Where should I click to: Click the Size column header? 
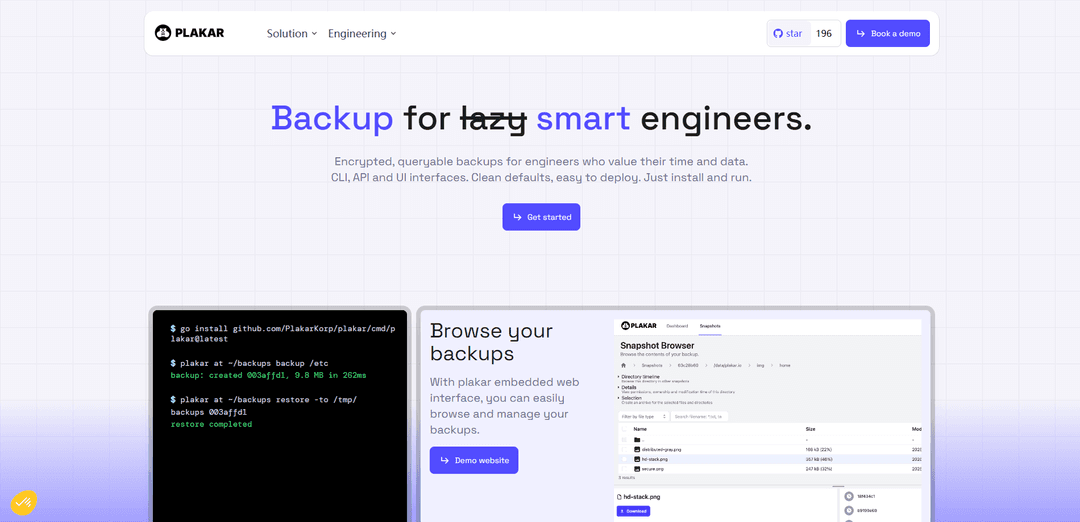coord(811,429)
